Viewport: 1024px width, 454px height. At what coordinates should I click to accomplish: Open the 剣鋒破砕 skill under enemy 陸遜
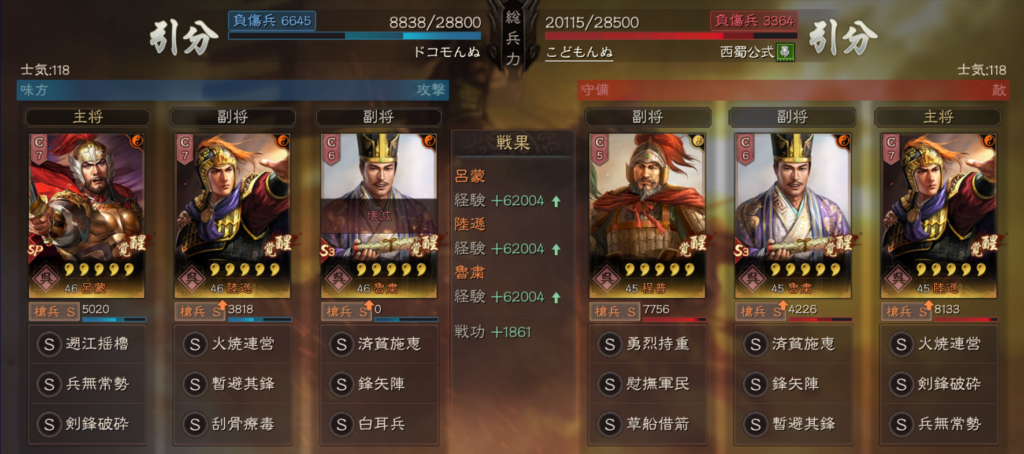(x=938, y=383)
